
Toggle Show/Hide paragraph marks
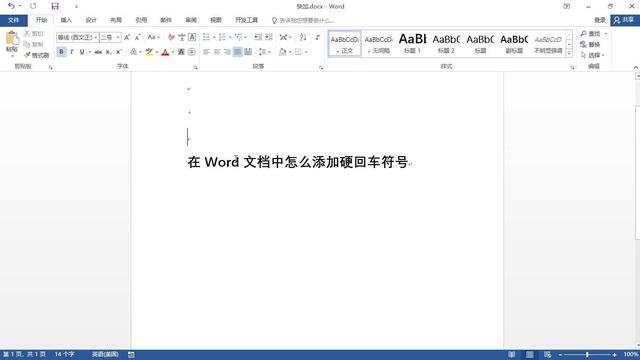[x=318, y=37]
